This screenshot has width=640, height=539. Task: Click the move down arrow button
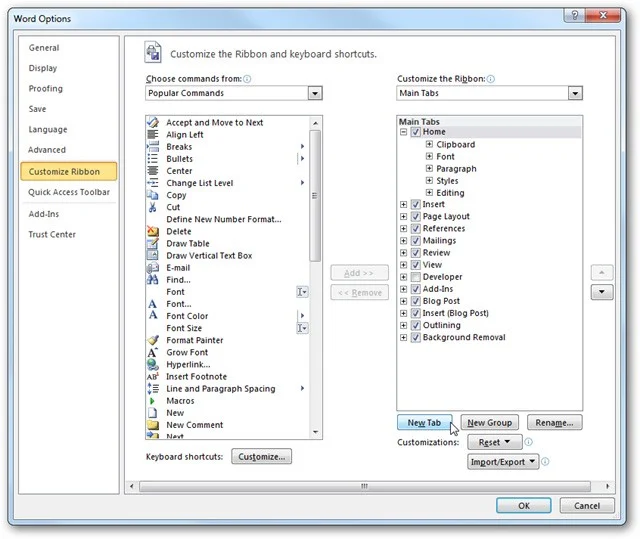pyautogui.click(x=602, y=292)
